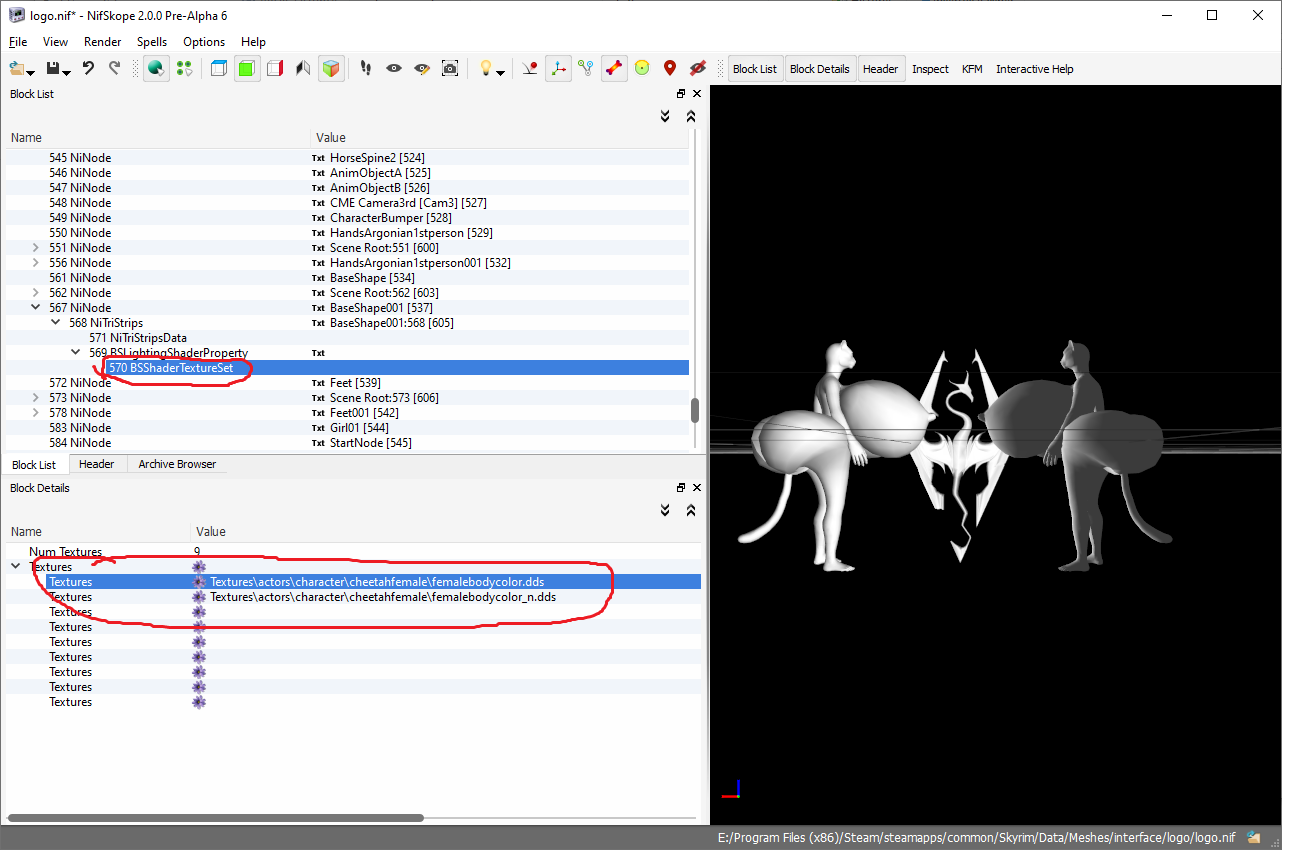Click the Block List vertical scrollbar thumb

click(x=695, y=410)
